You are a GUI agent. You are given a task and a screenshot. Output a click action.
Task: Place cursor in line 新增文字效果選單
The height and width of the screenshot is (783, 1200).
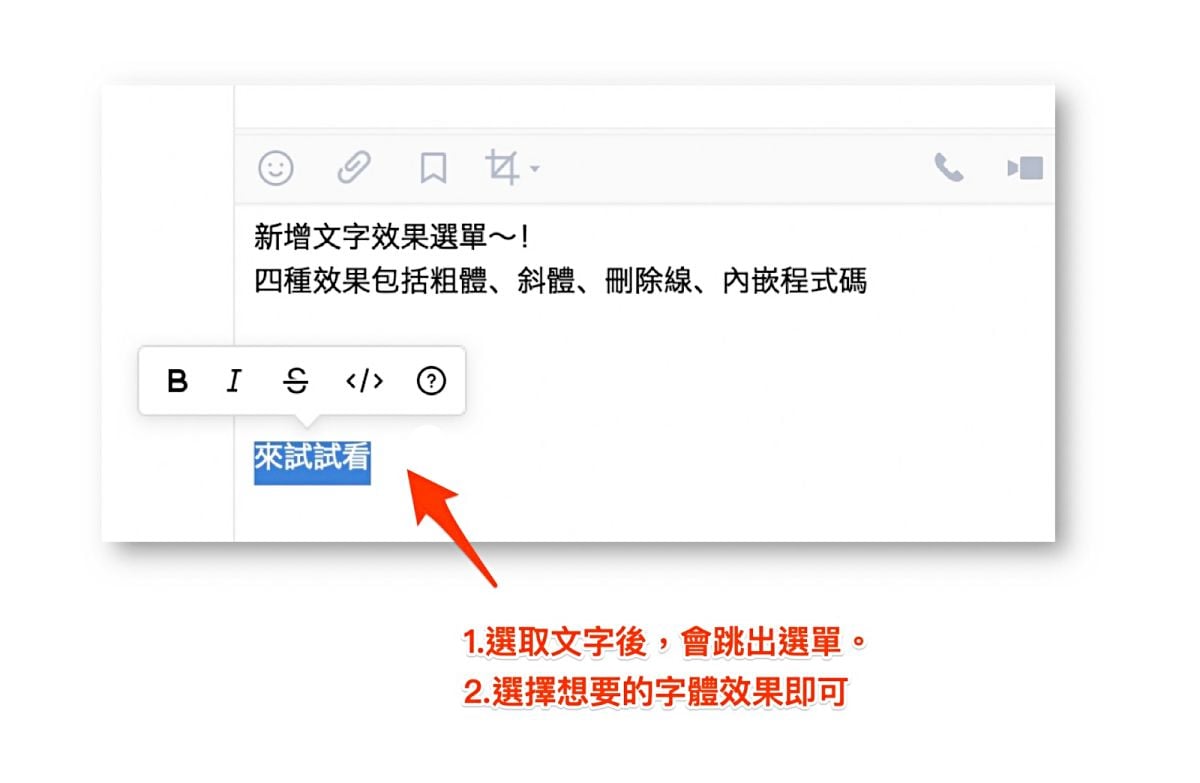(x=391, y=237)
